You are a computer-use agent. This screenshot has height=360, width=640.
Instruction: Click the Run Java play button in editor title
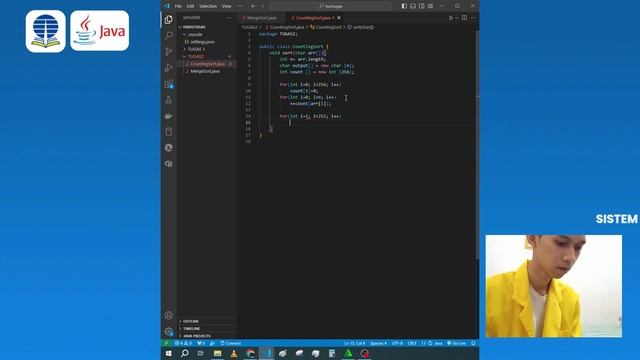tap(451, 18)
